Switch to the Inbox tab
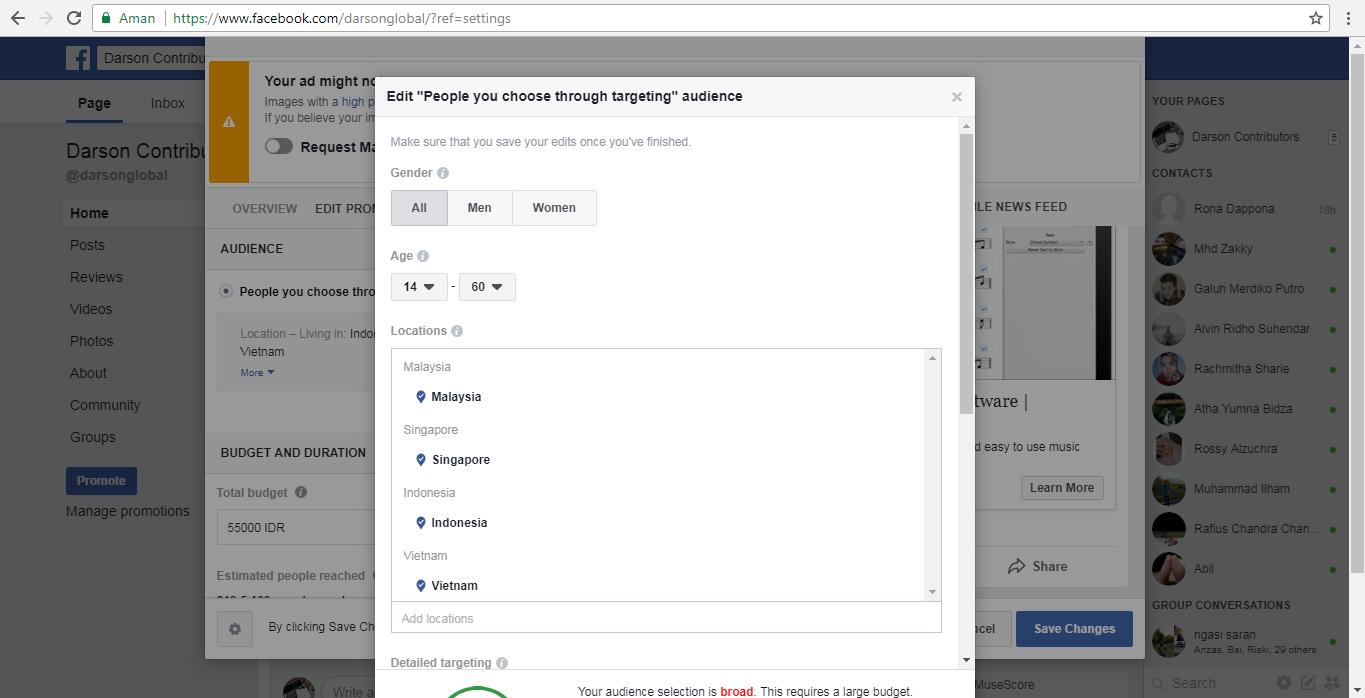This screenshot has width=1365, height=698. [168, 103]
